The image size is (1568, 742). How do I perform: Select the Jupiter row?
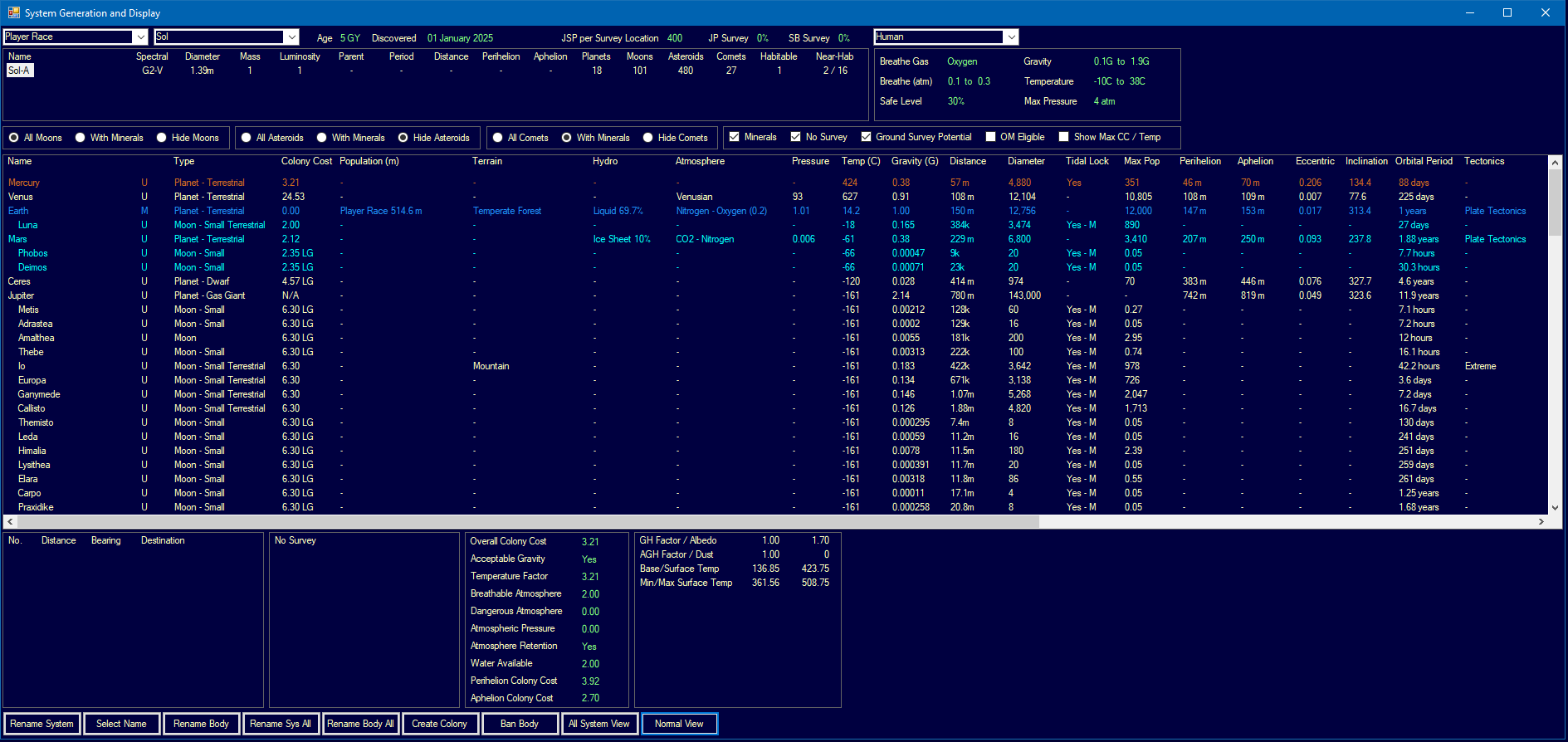[x=776, y=295]
